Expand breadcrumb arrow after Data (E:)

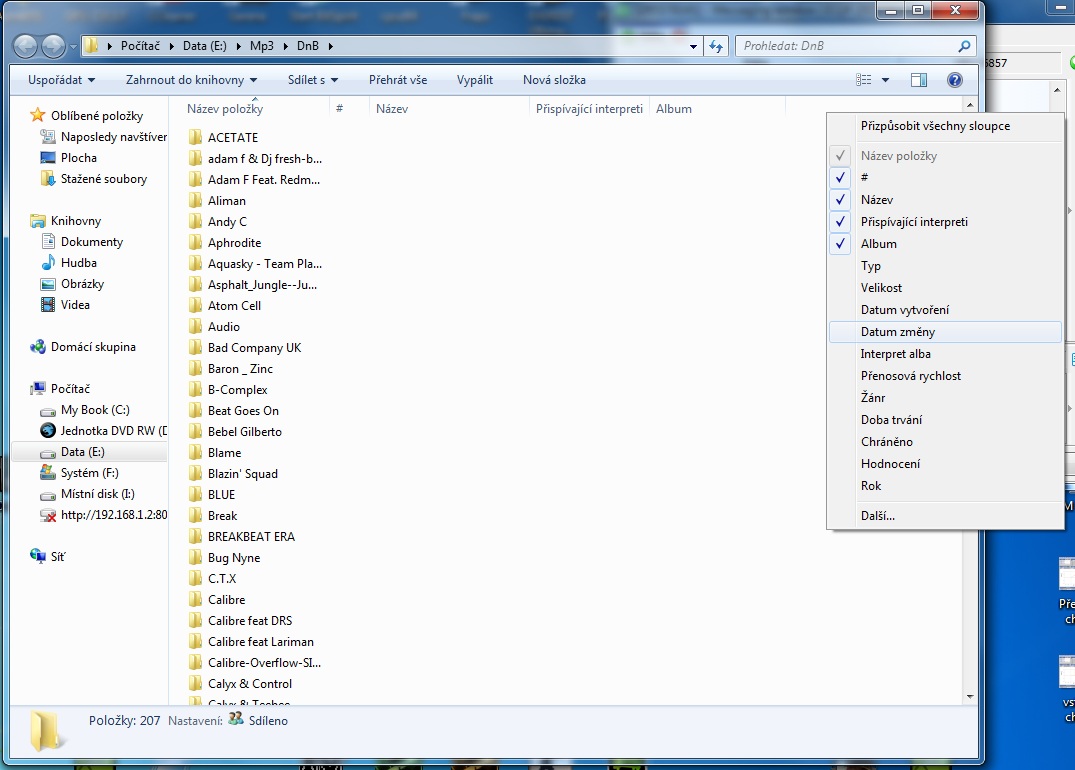click(239, 46)
